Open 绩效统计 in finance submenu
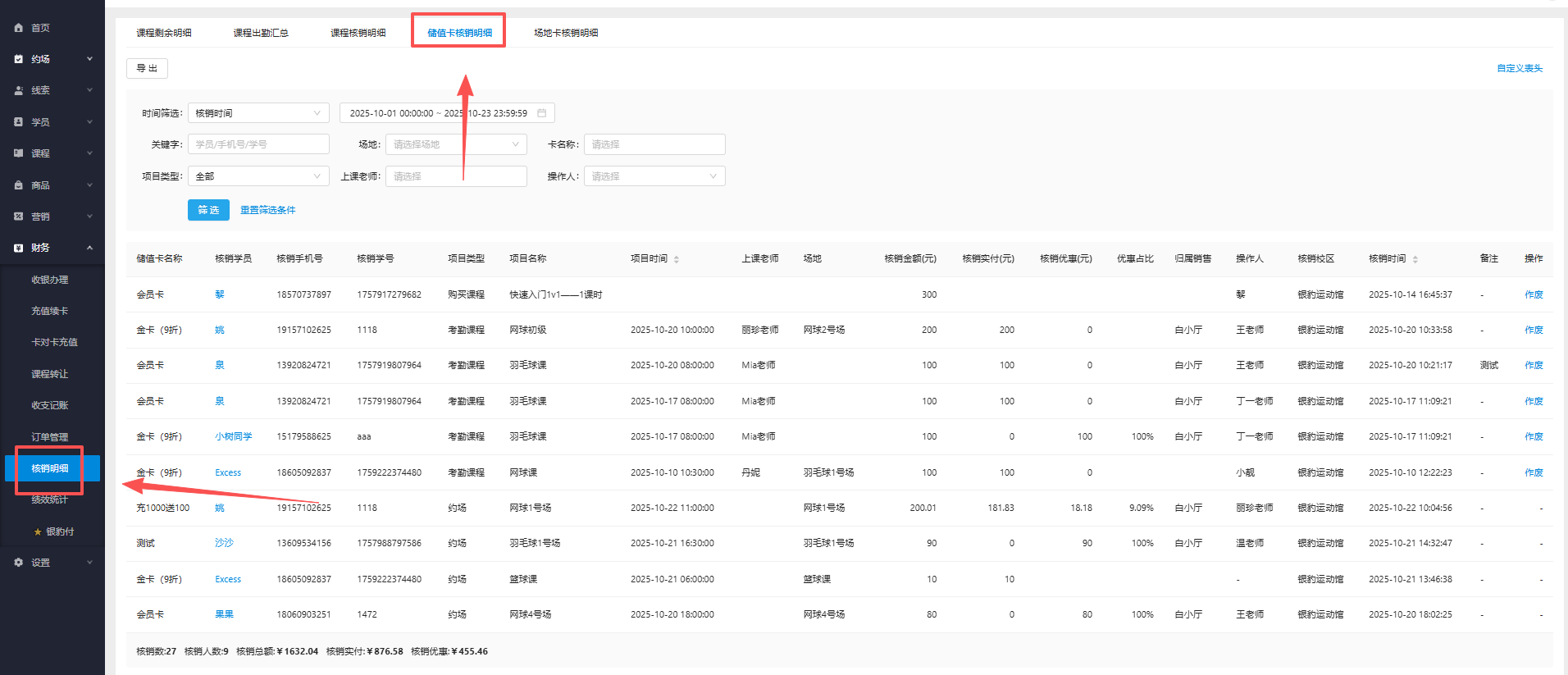The width and height of the screenshot is (1568, 675). [x=50, y=499]
